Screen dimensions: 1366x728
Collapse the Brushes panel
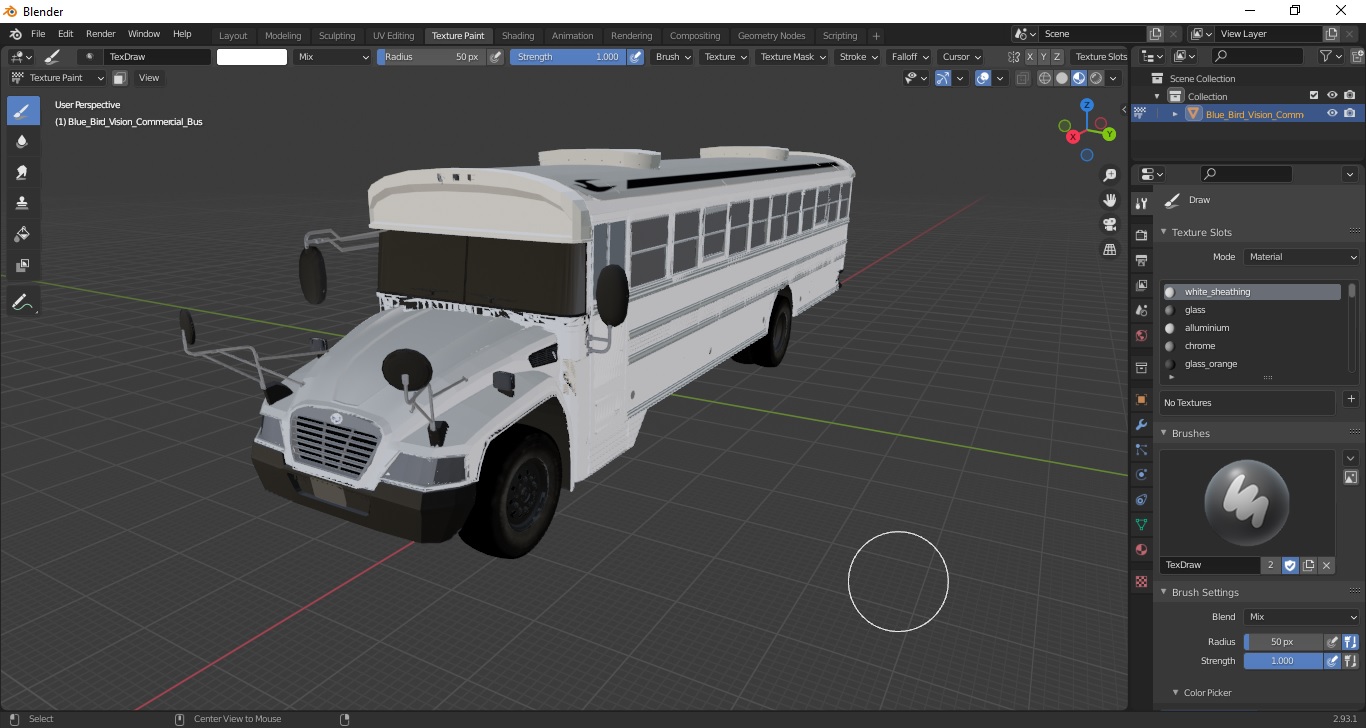tap(1164, 433)
